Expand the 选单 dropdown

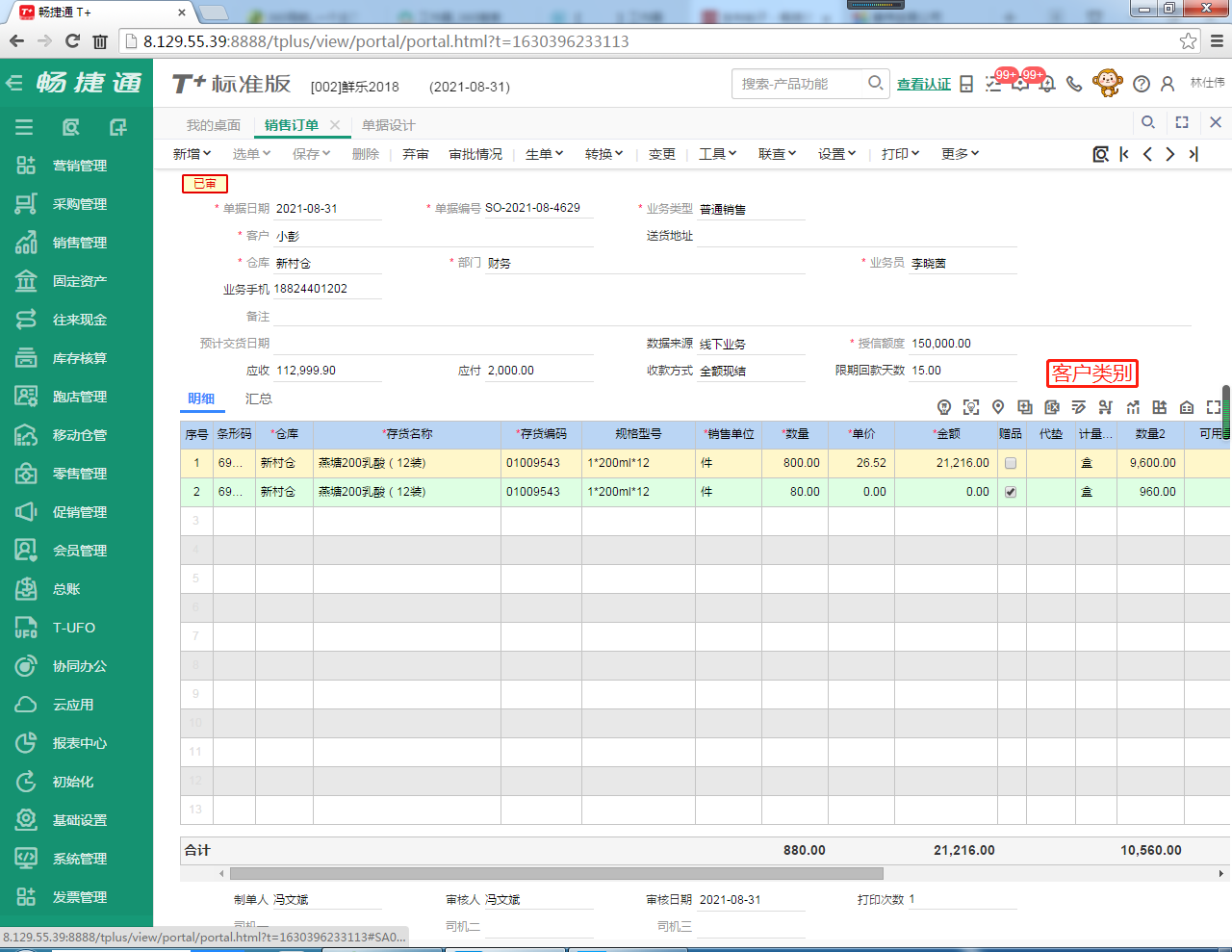click(x=251, y=154)
